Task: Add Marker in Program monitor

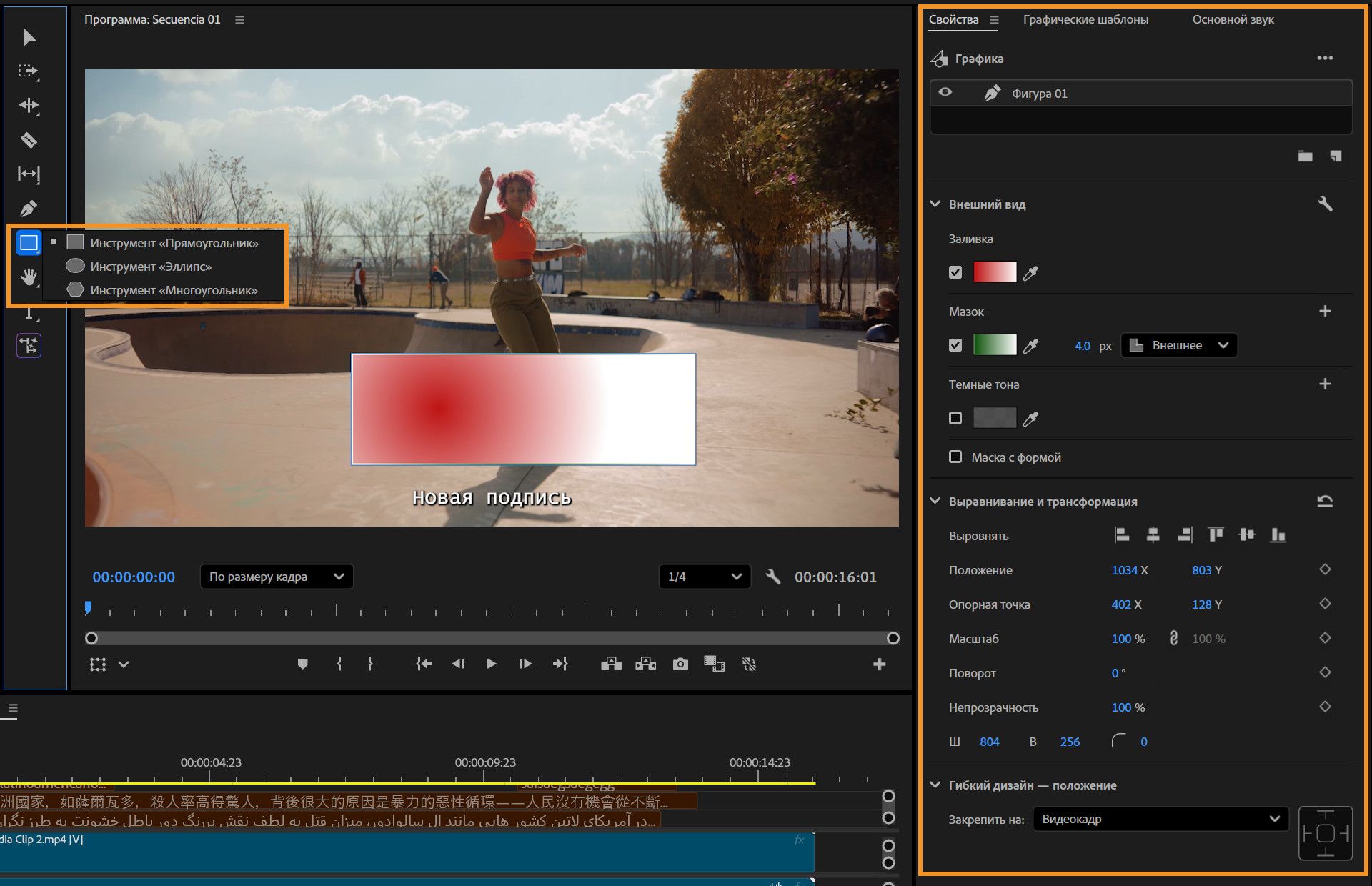Action: (x=303, y=664)
